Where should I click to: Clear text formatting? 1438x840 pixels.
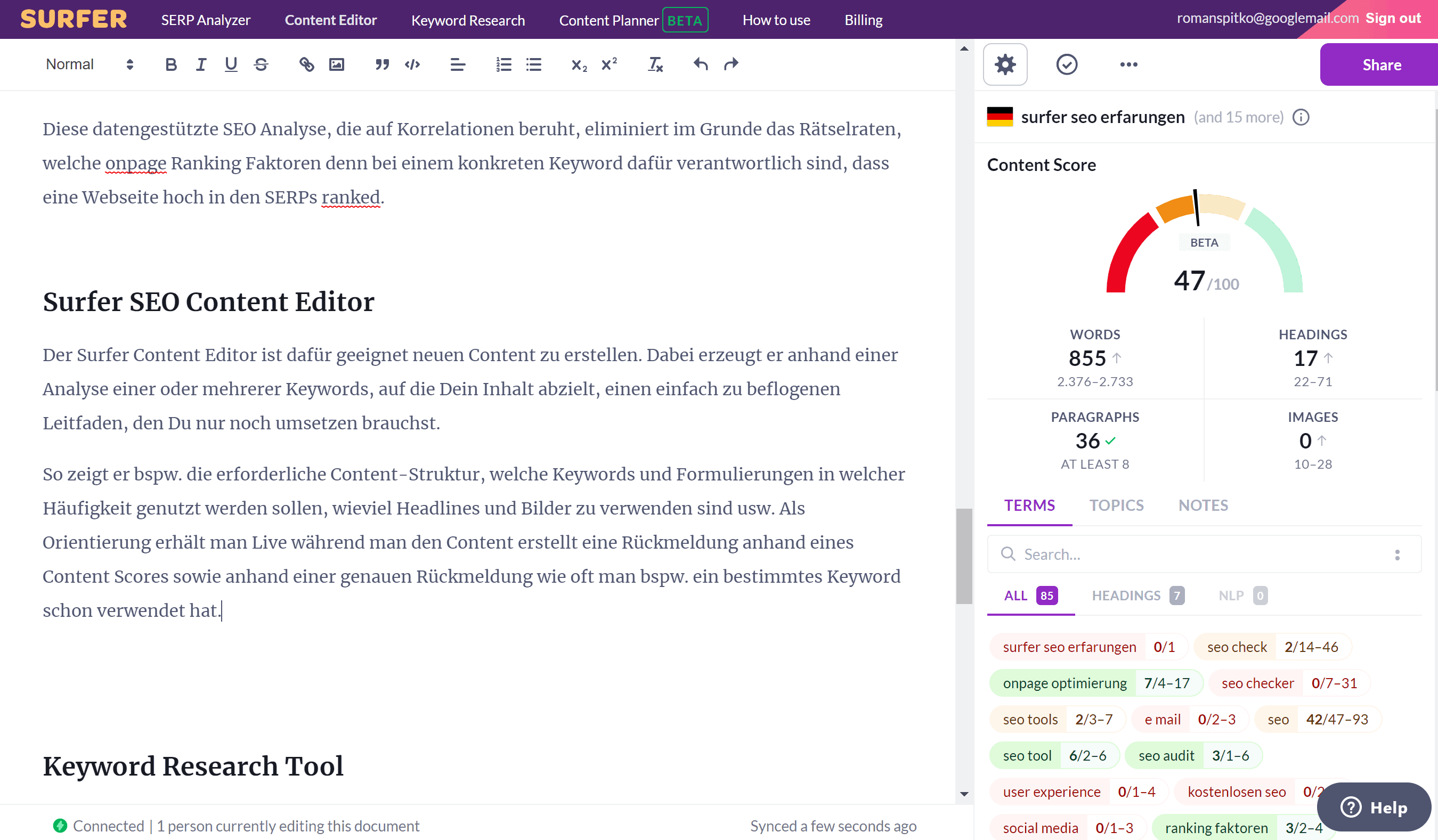[x=655, y=64]
